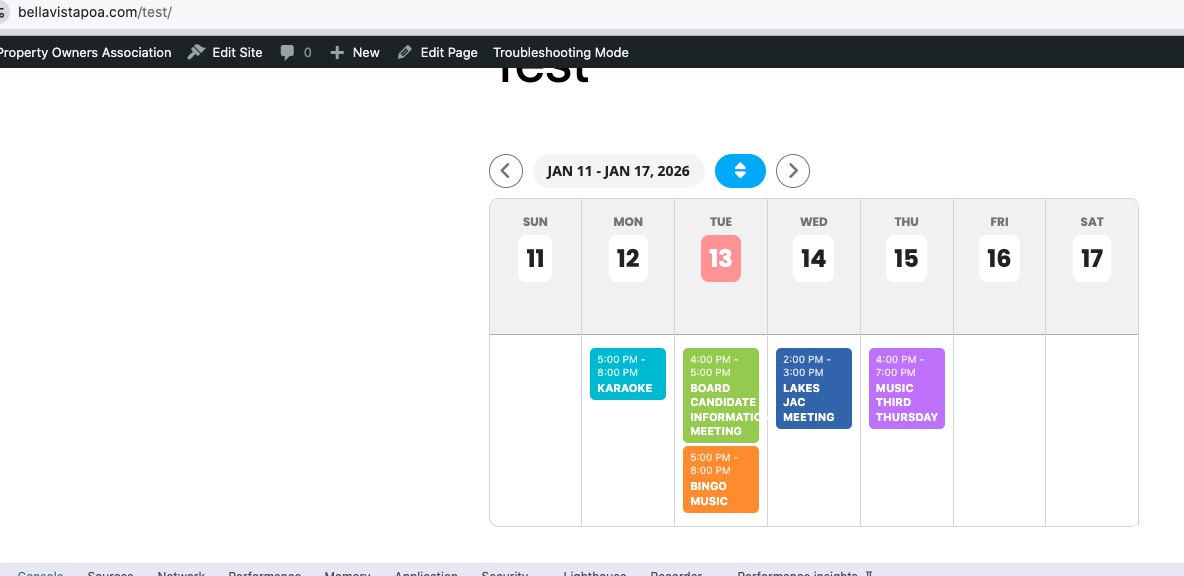Open the Music Third Thursday event
The width and height of the screenshot is (1184, 576).
pos(906,388)
